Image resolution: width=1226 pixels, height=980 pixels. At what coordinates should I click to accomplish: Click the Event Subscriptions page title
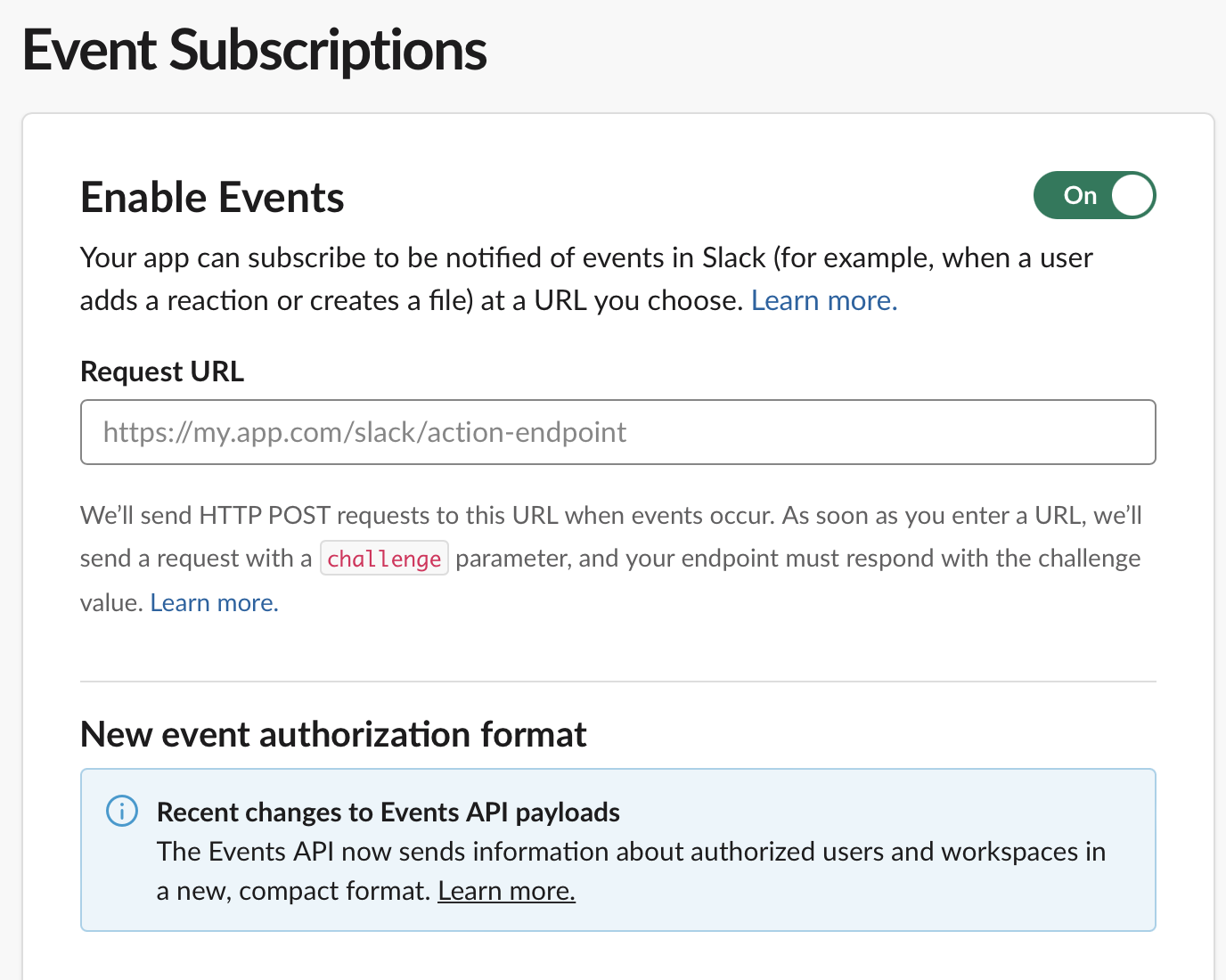255,50
